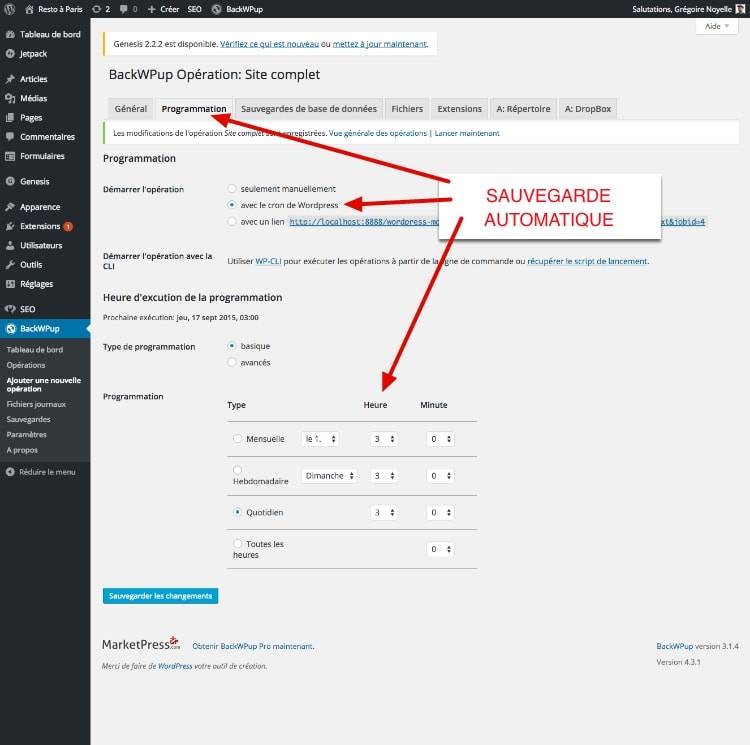Open the Quotidien hour dropdown
Image resolution: width=750 pixels, height=745 pixels.
click(x=384, y=513)
